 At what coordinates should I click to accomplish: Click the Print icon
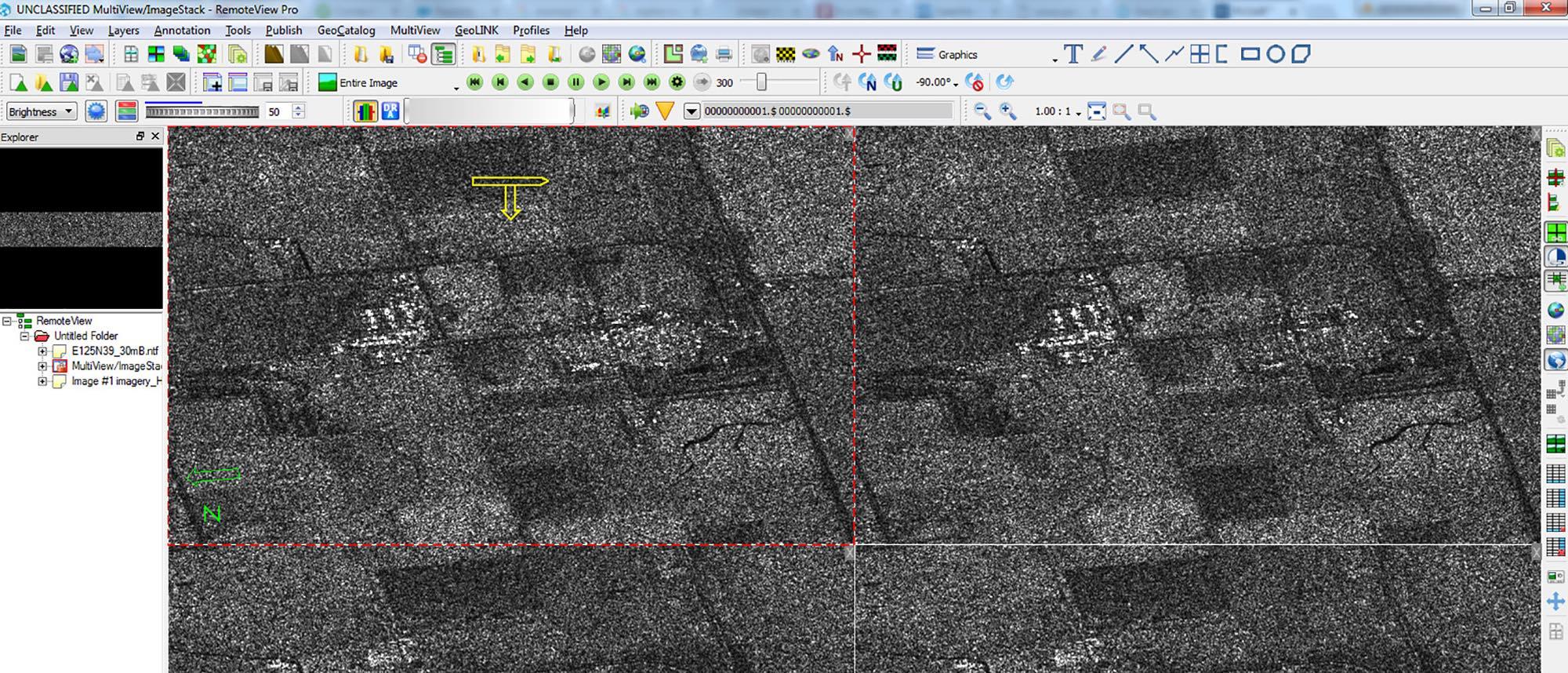pyautogui.click(x=724, y=54)
